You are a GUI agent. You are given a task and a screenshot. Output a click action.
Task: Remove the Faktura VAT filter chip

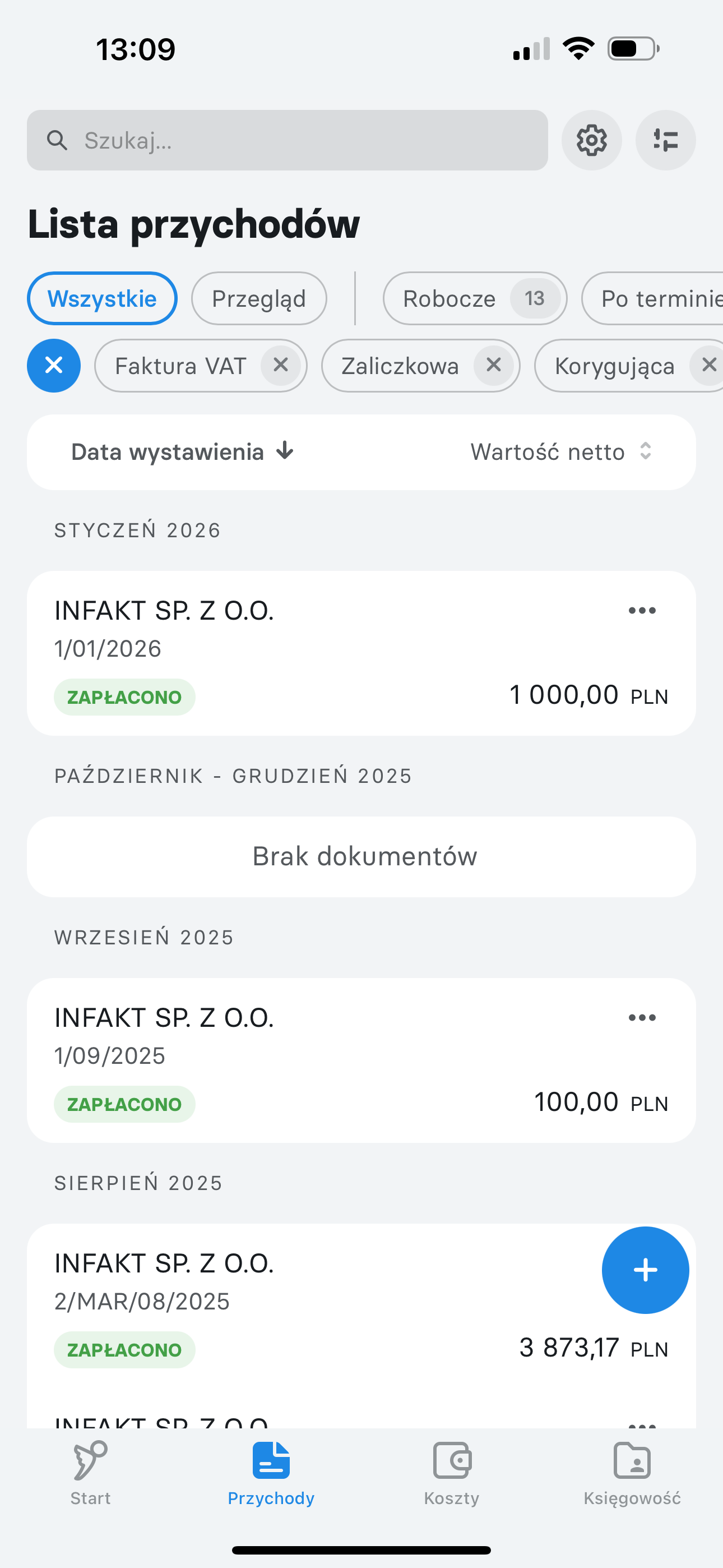(281, 365)
